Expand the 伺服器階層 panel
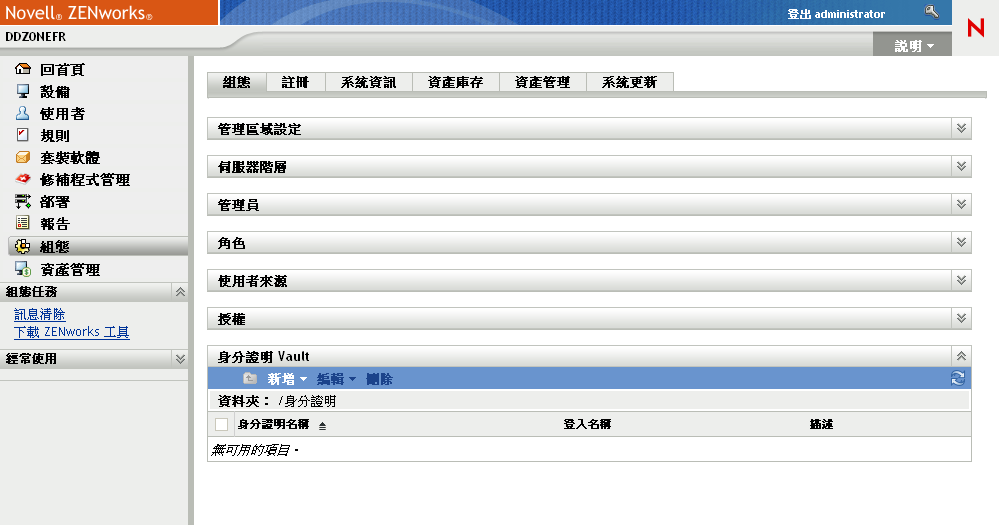Screen dimensions: 999x525 960,167
